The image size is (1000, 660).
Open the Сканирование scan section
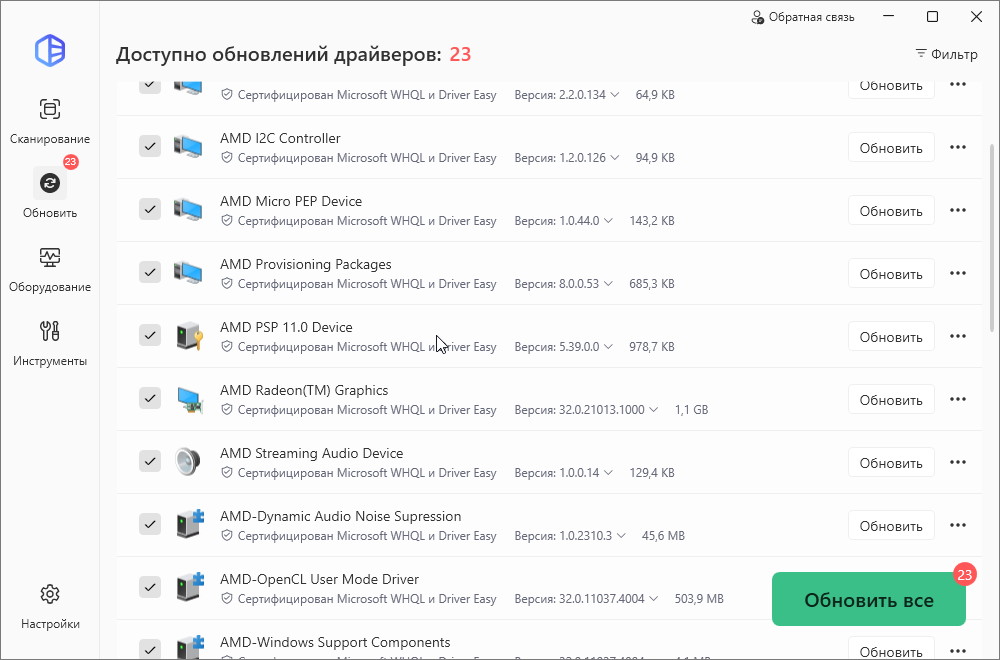click(50, 121)
